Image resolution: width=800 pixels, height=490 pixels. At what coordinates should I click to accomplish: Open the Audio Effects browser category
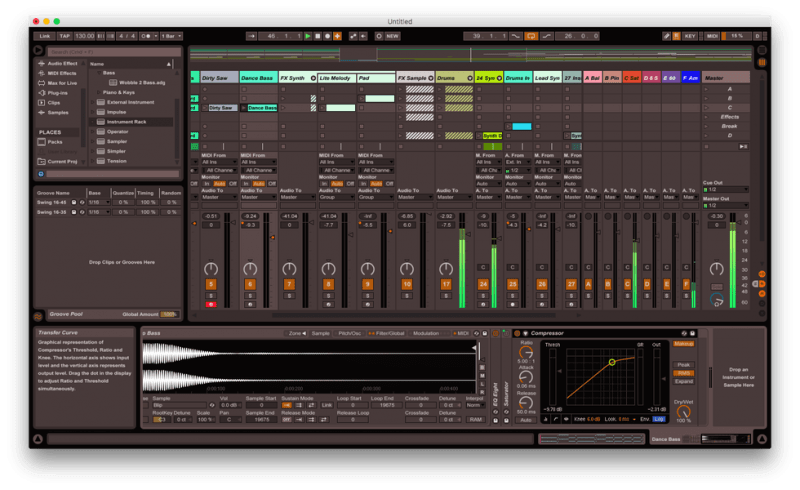(62, 64)
